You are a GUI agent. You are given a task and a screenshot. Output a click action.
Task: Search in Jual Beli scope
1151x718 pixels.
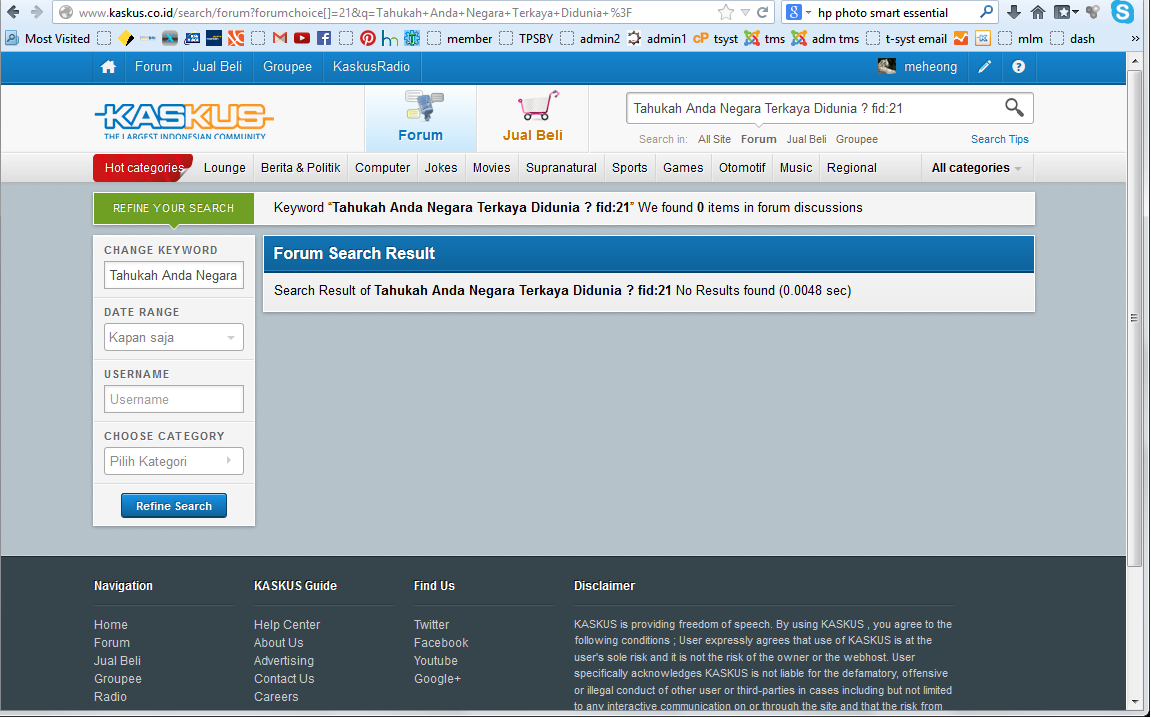[807, 139]
